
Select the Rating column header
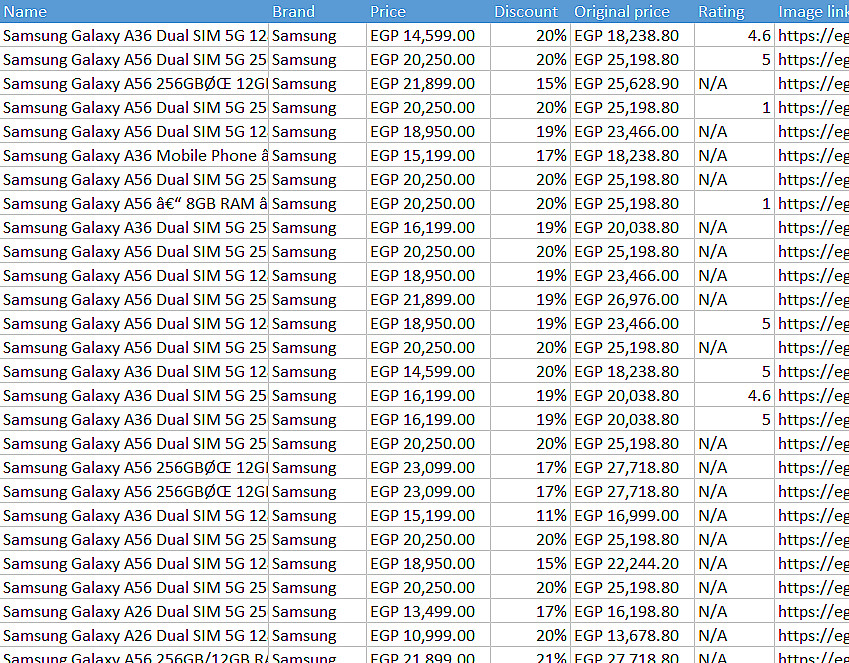tap(735, 11)
